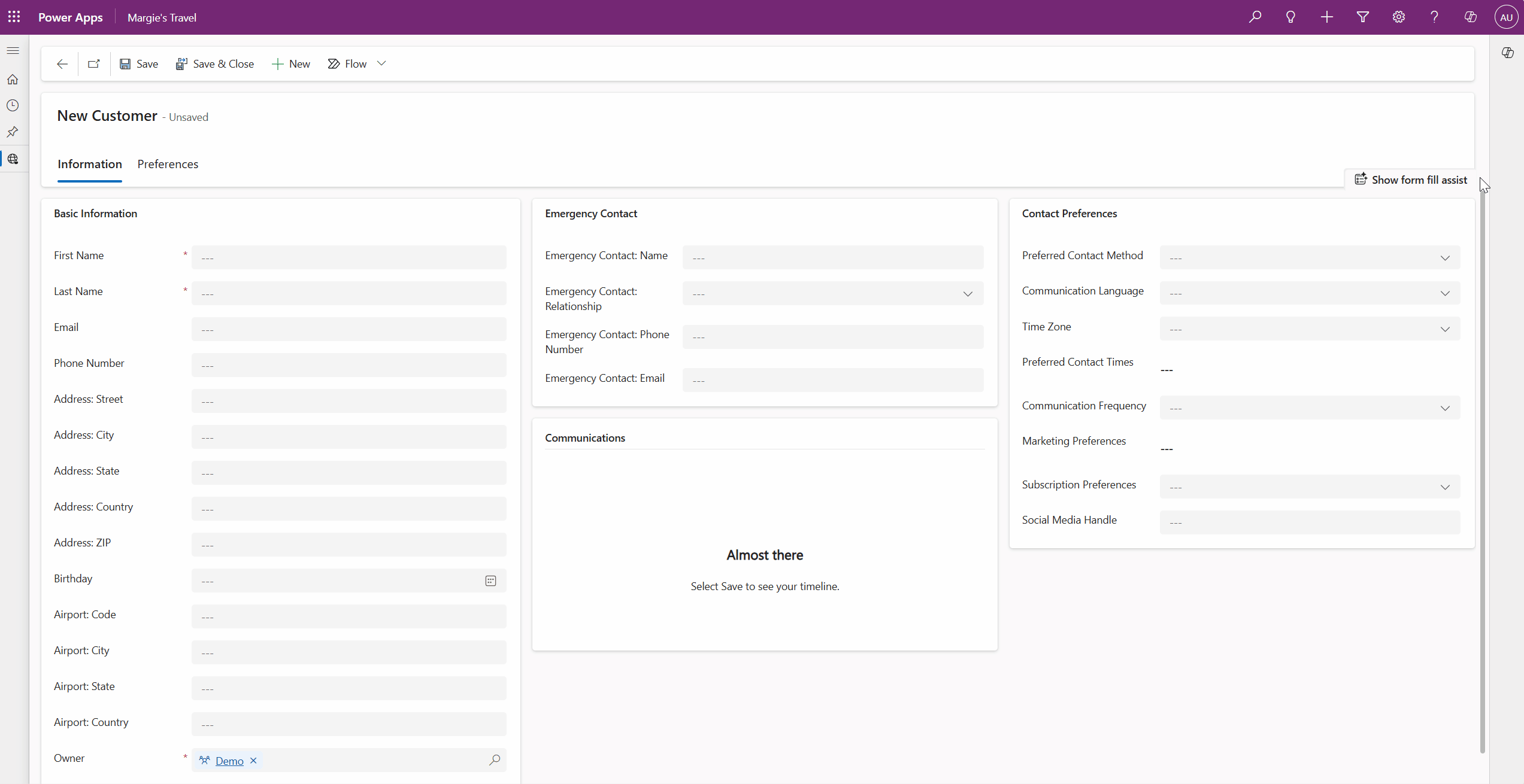Open search from the top bar
Image resolution: width=1524 pixels, height=784 pixels.
pos(1255,17)
